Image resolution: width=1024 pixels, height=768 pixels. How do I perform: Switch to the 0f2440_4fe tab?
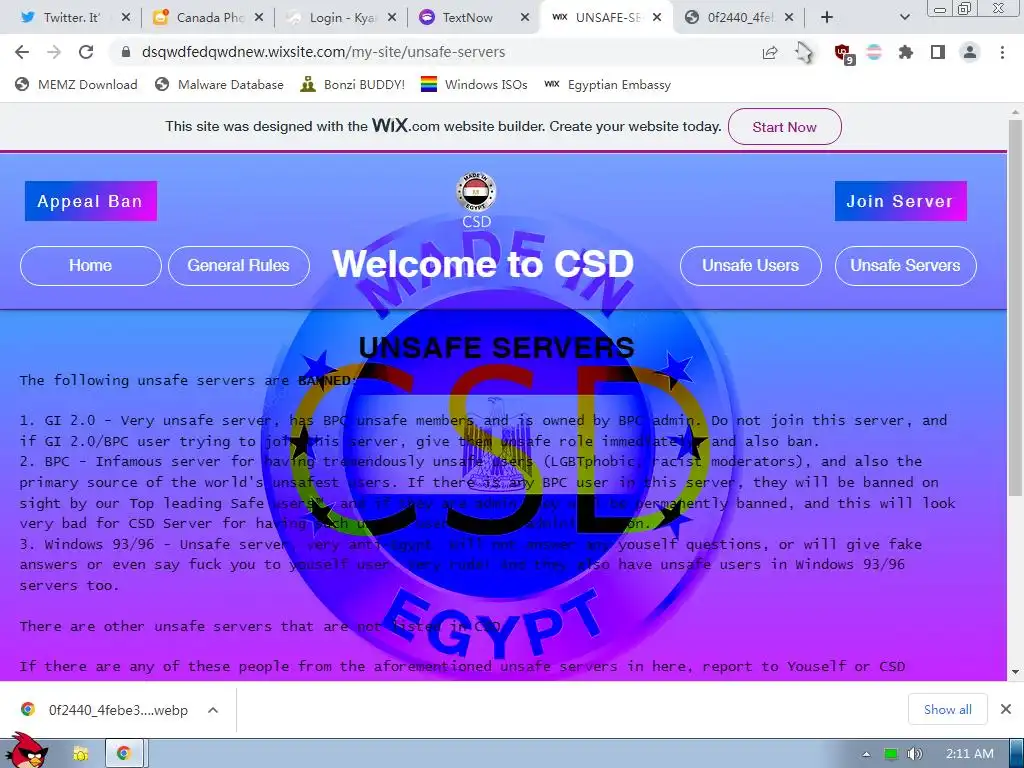pos(738,18)
